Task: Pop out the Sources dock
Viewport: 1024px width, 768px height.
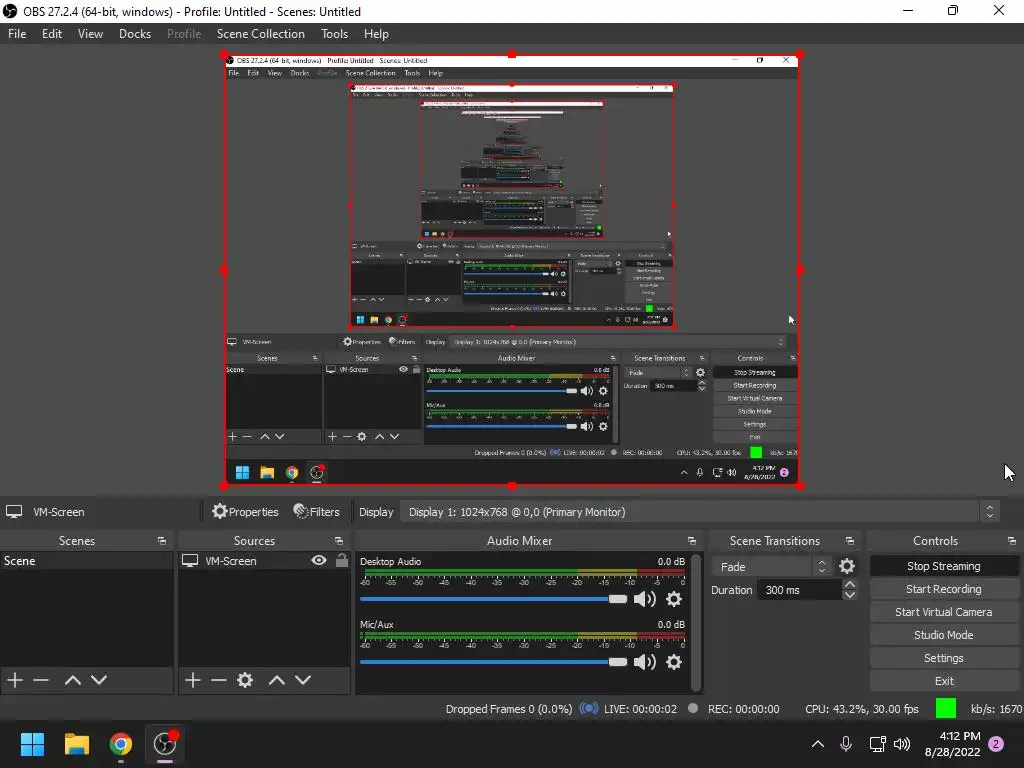Action: 339,541
